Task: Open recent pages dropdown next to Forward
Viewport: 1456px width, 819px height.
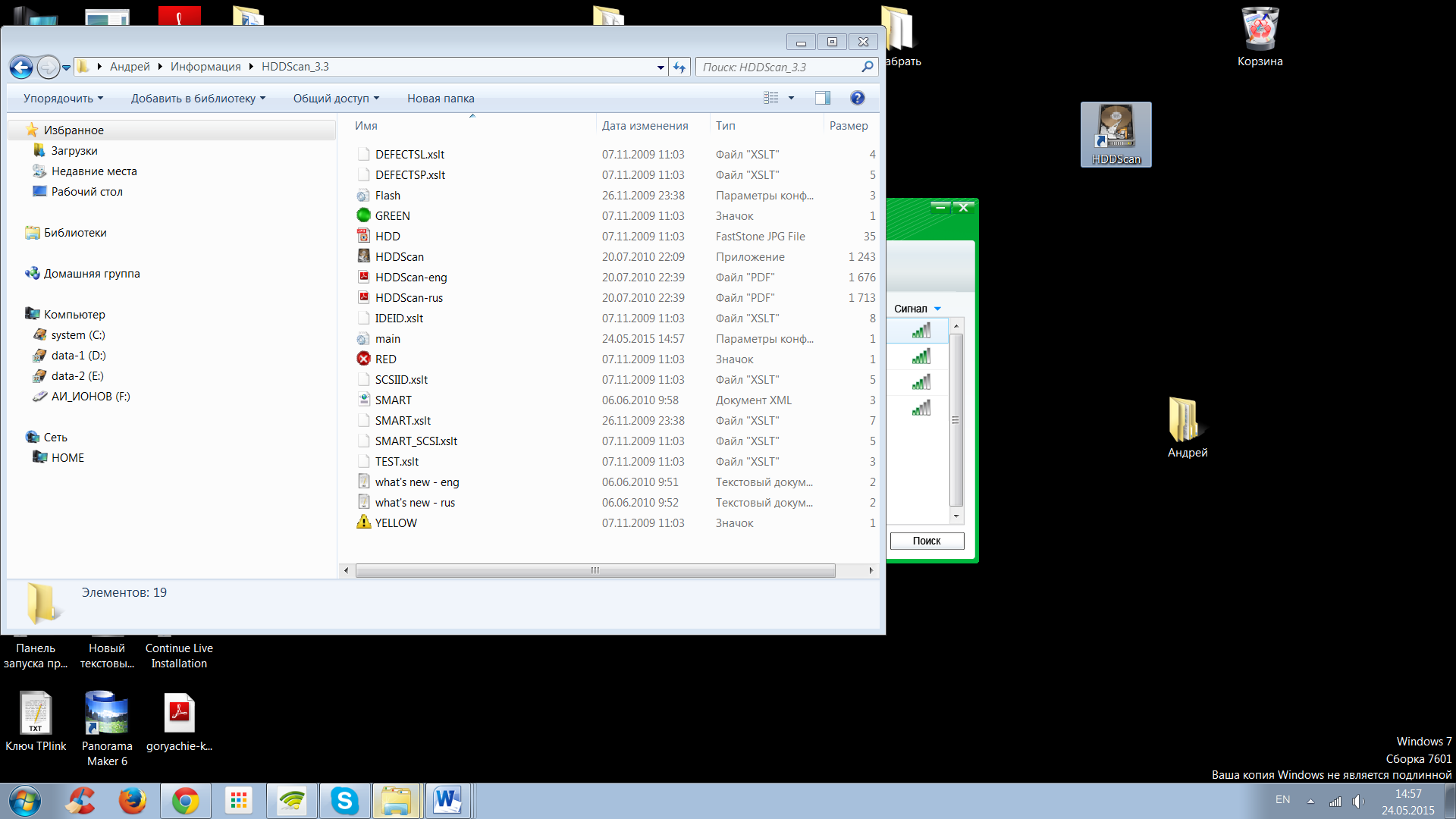Action: tap(67, 67)
